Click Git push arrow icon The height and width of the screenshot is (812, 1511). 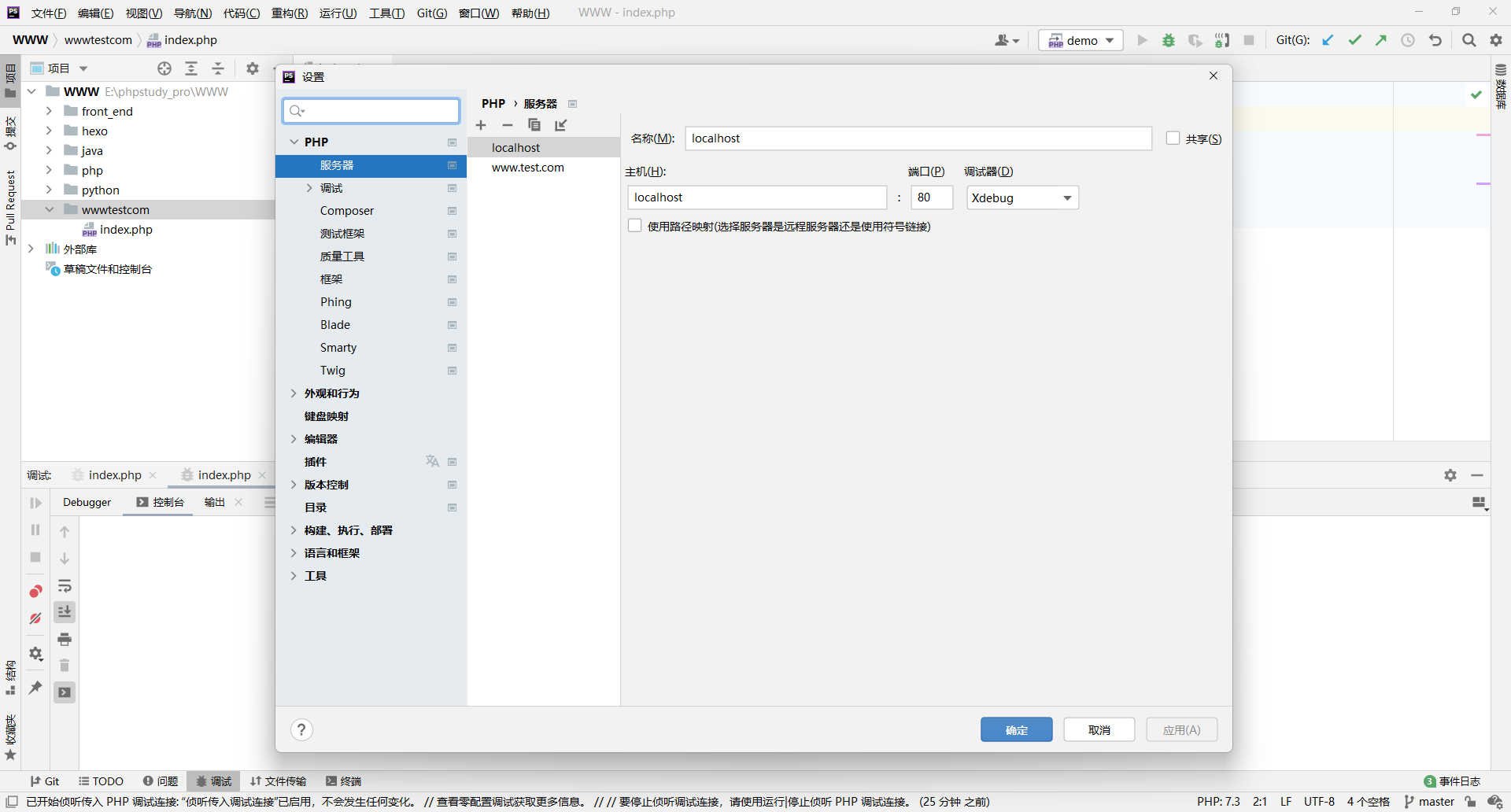pyautogui.click(x=1381, y=40)
